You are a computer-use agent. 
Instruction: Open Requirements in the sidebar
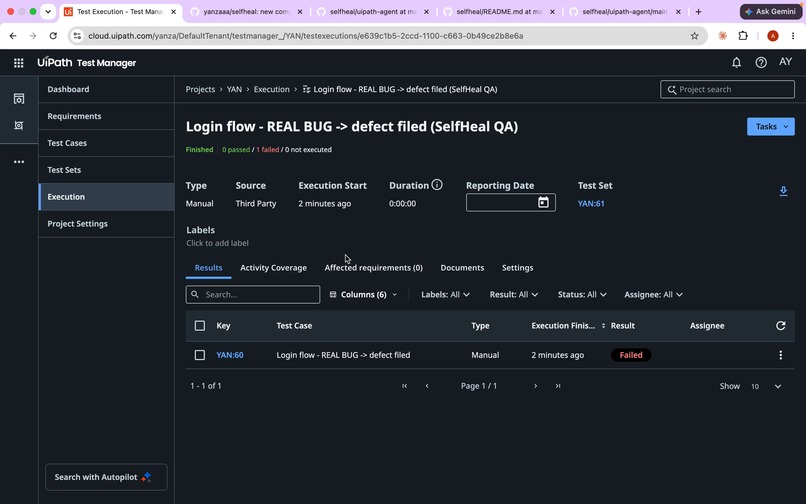[106, 116]
